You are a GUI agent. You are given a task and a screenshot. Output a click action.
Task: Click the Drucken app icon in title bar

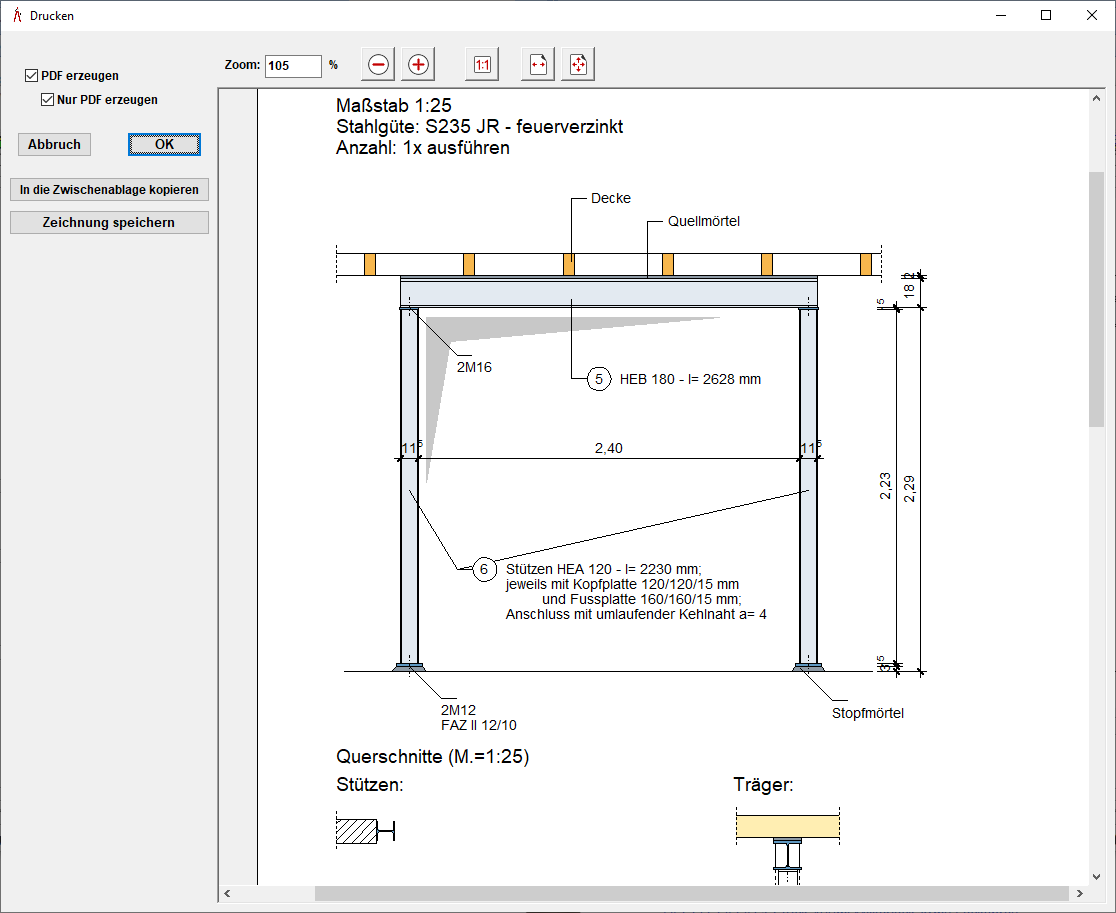[x=15, y=15]
